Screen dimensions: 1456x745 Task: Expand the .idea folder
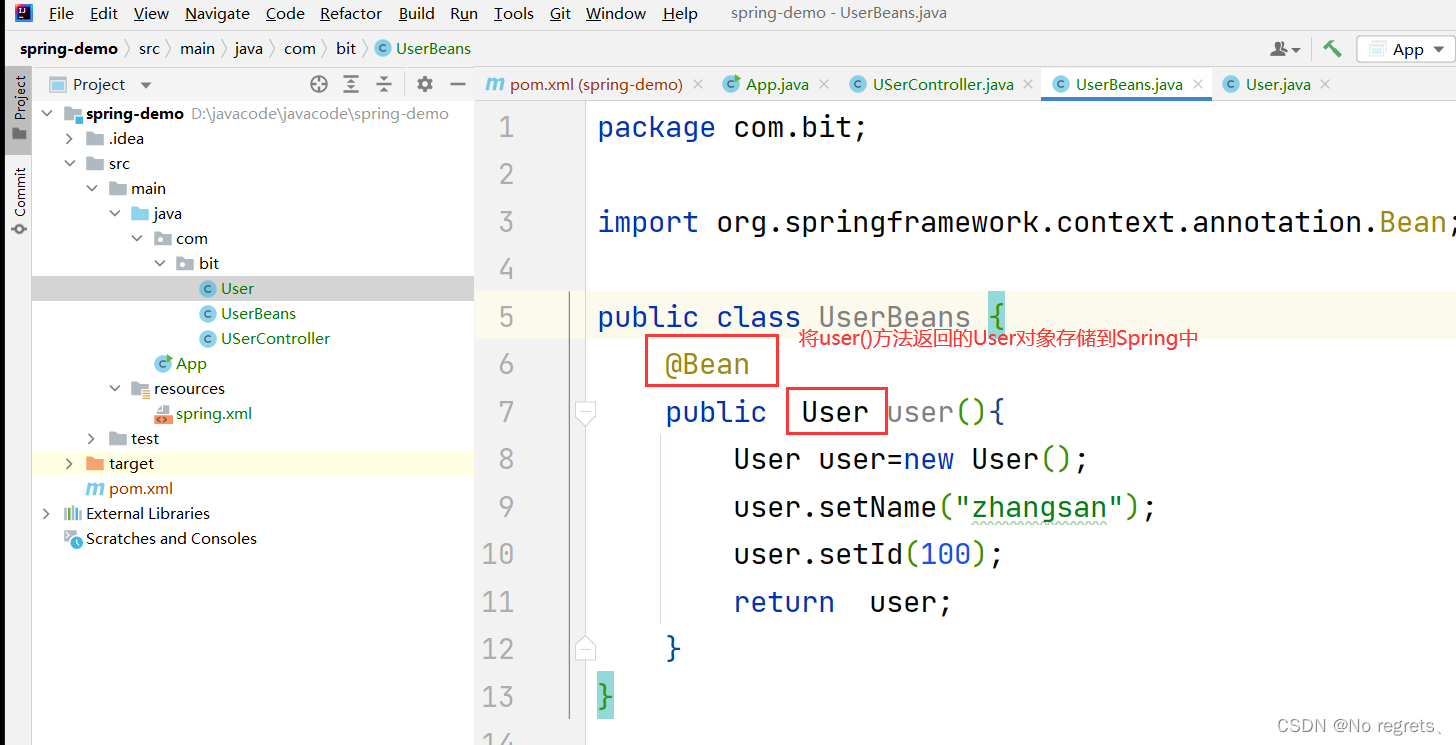point(69,138)
